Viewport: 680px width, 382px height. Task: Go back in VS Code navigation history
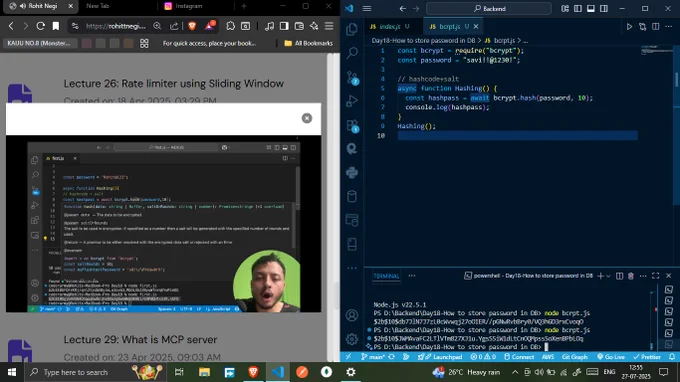[403, 8]
